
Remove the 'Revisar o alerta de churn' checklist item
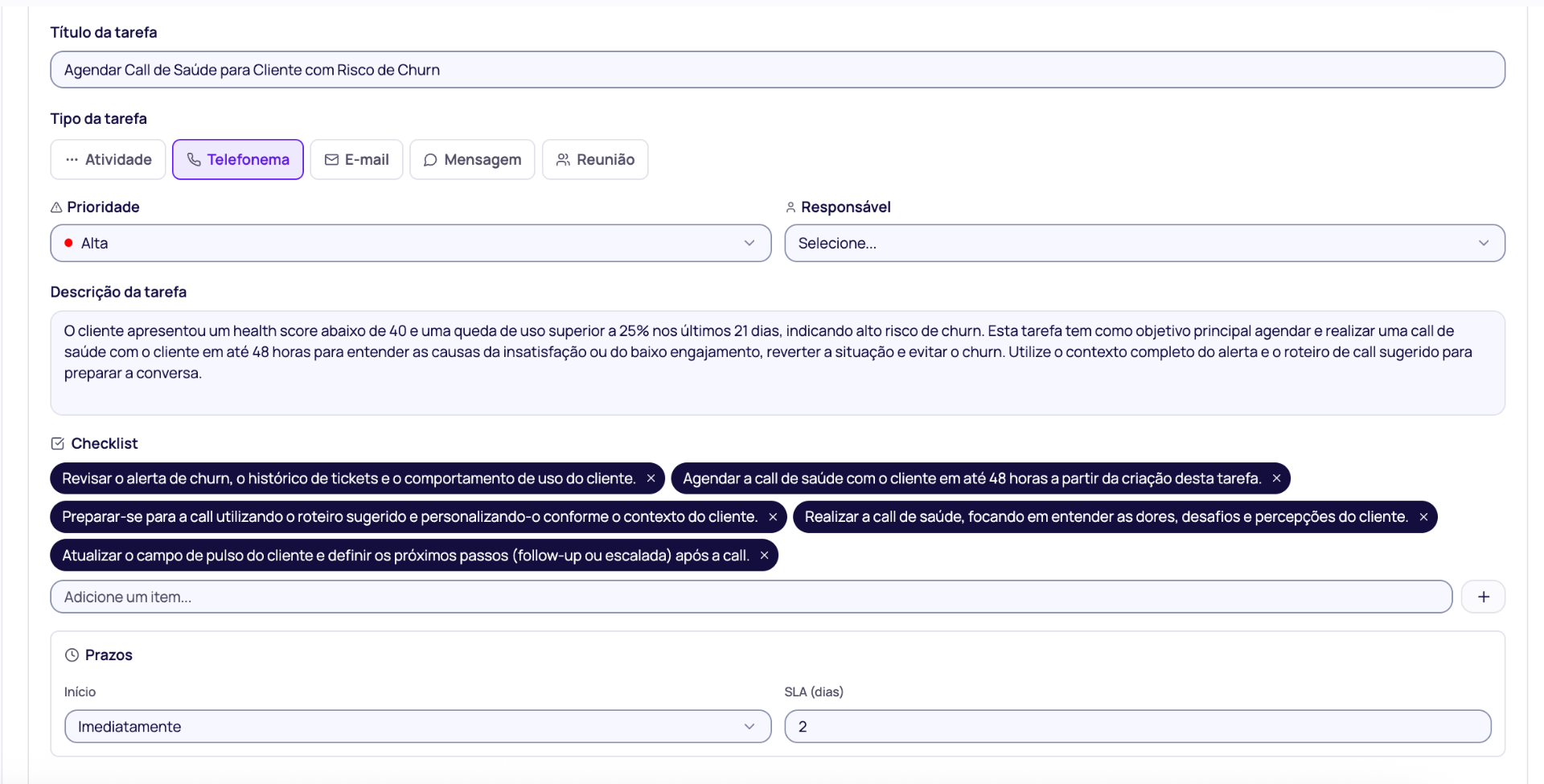click(651, 478)
